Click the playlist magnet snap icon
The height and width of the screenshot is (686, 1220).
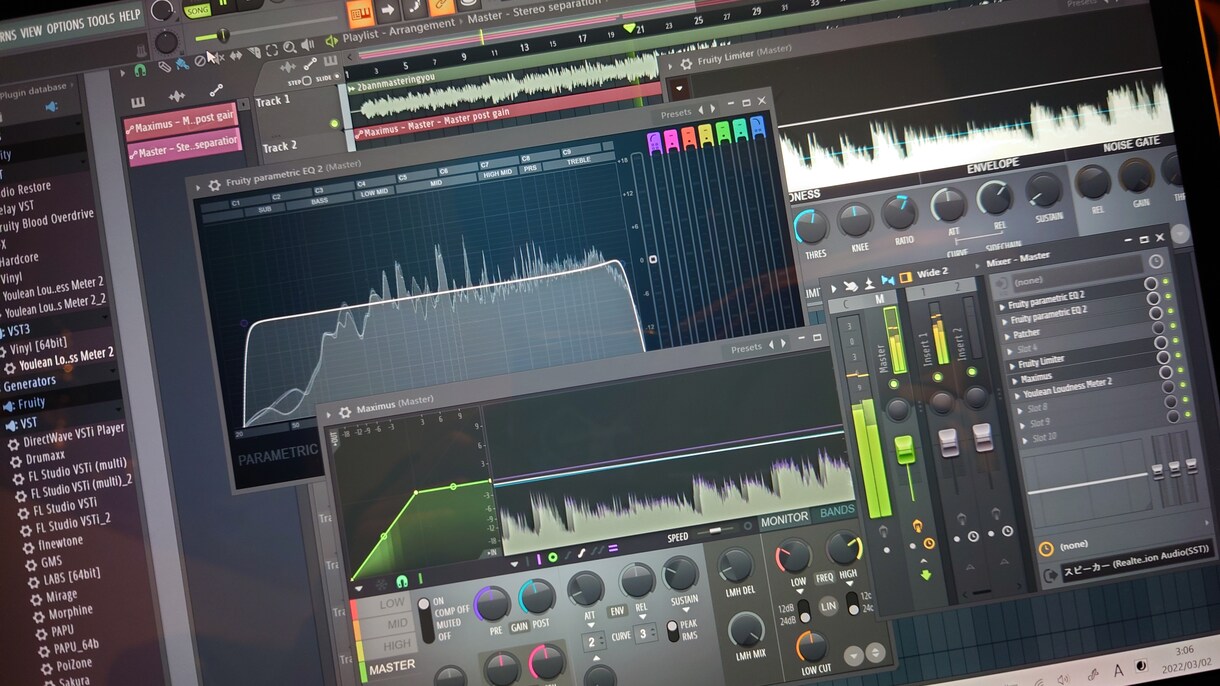[x=140, y=71]
